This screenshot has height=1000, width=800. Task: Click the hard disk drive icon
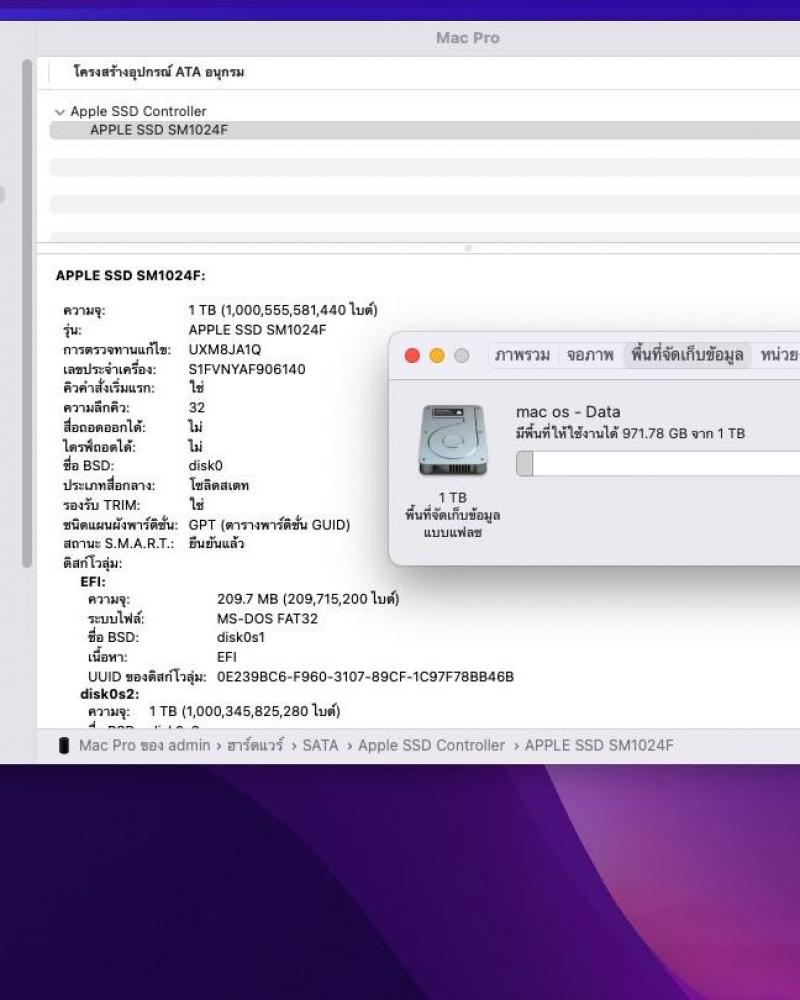click(452, 440)
